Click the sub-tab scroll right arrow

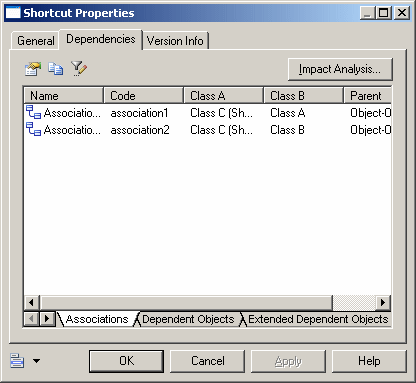point(47,319)
